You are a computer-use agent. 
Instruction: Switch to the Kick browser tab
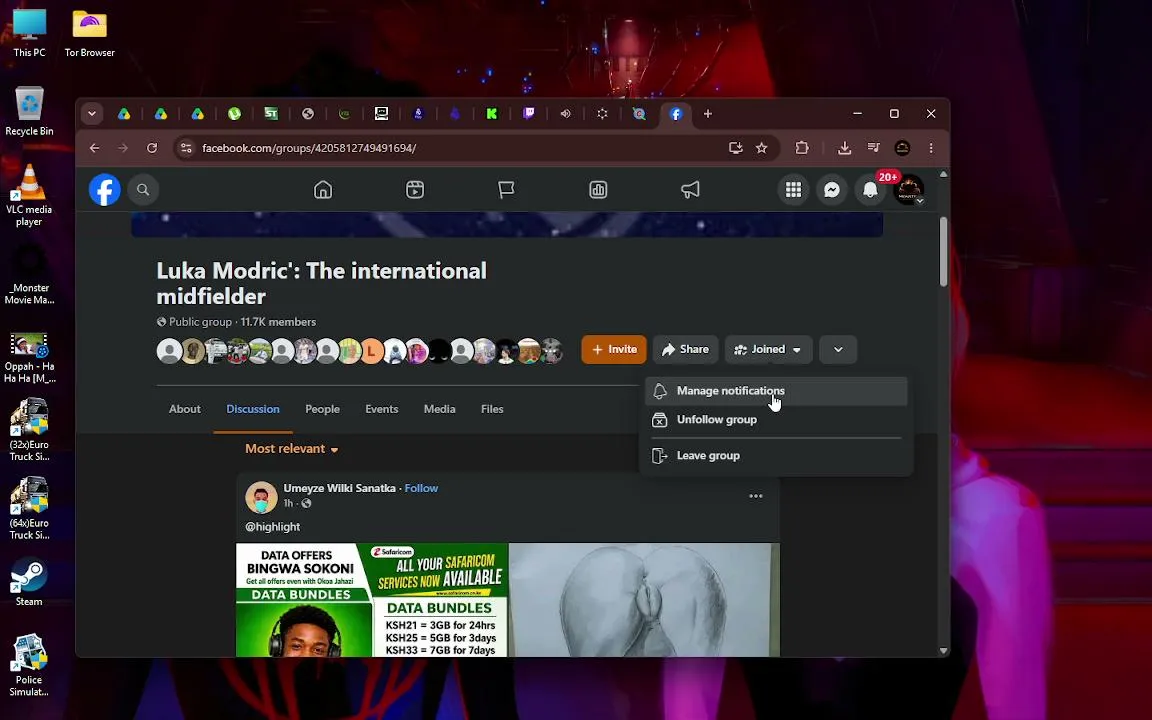[x=492, y=114]
